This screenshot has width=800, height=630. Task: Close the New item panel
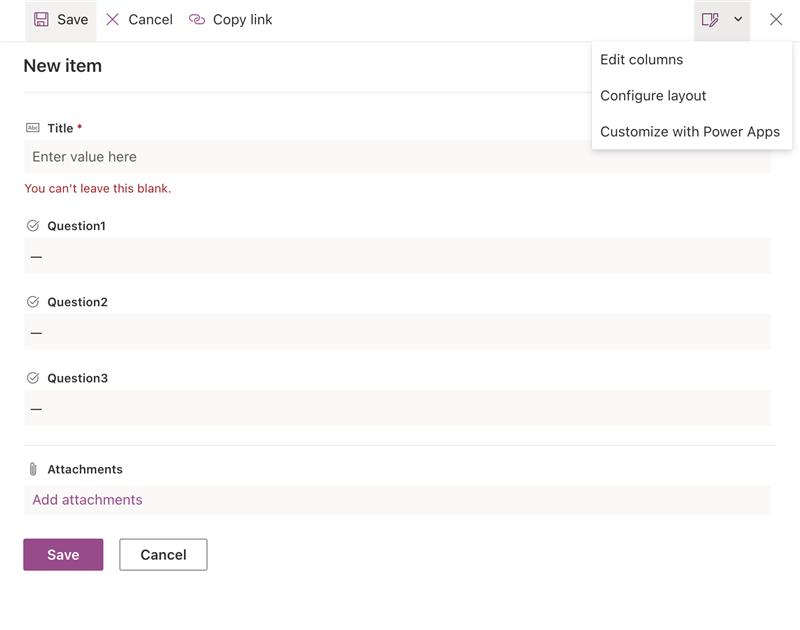(776, 19)
